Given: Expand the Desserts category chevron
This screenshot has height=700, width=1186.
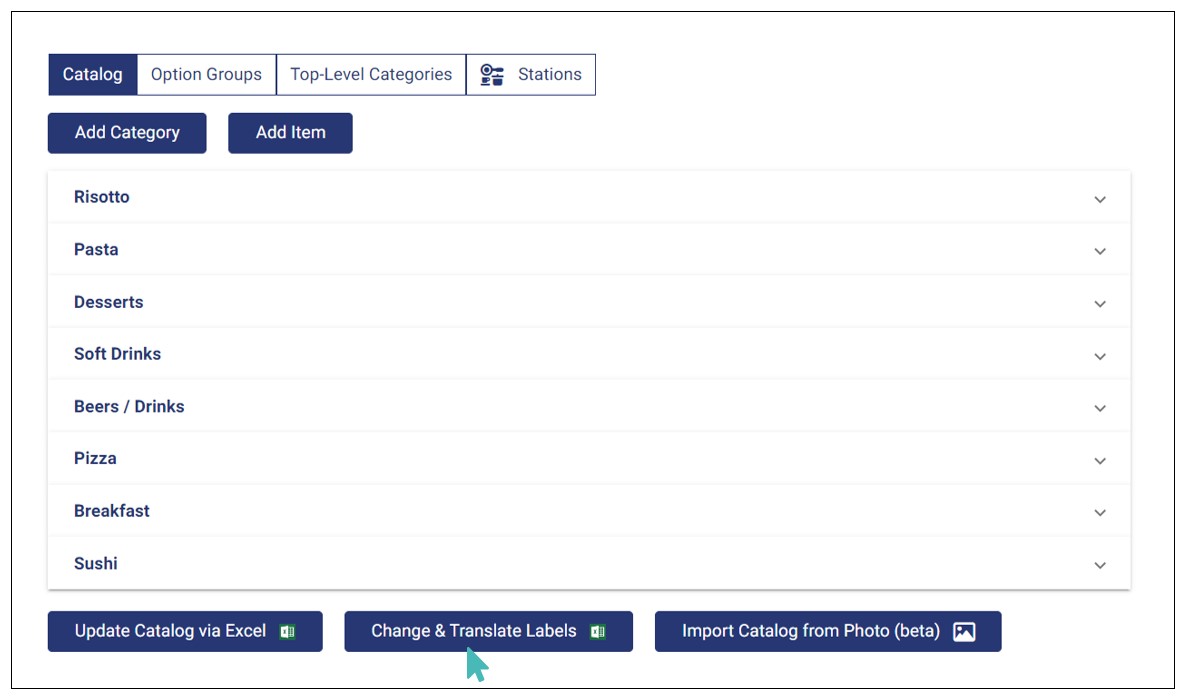Looking at the screenshot, I should coord(1100,303).
